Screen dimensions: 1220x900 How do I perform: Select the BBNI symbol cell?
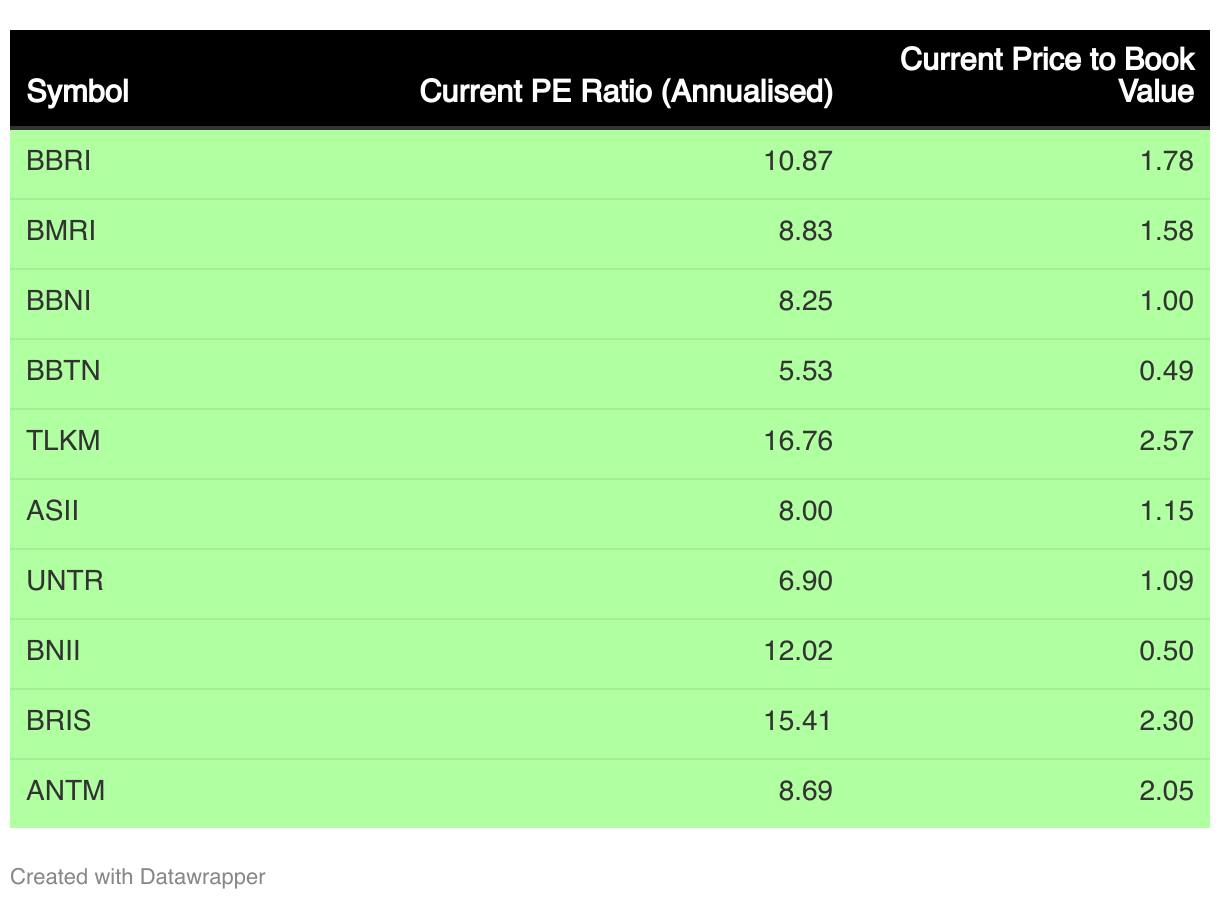click(59, 301)
